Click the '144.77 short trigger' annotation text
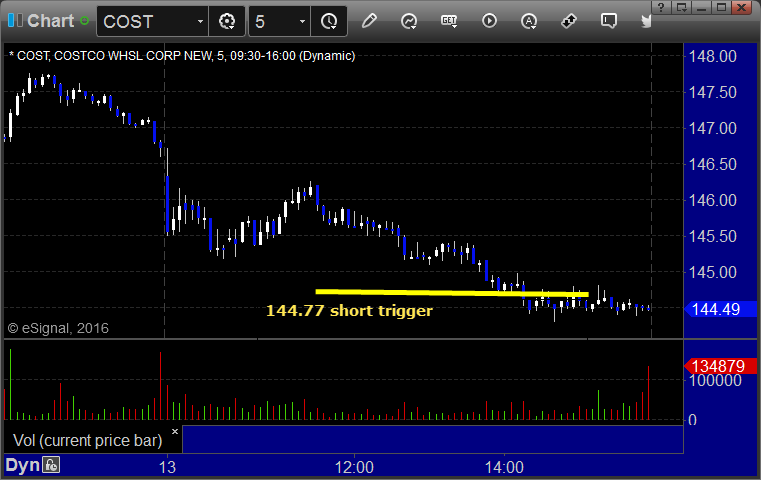Screen dimensions: 761x480 click(x=349, y=311)
